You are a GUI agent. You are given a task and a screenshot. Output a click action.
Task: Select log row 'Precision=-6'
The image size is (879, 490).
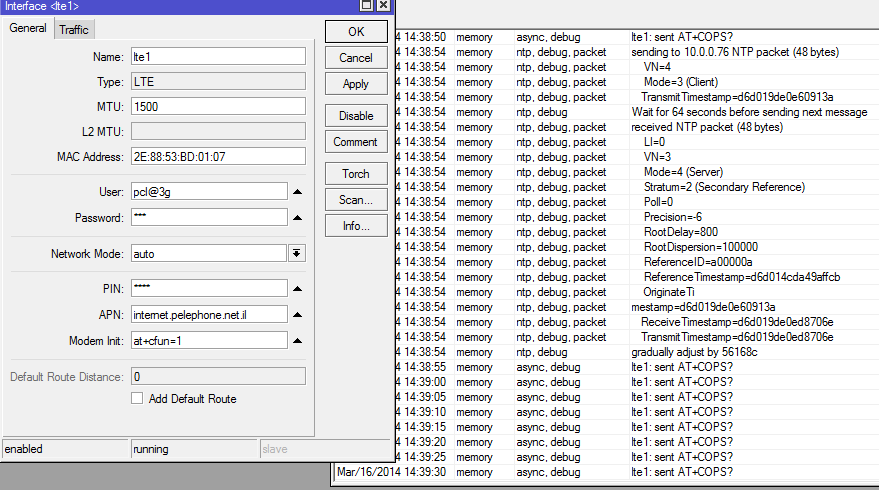[636, 217]
